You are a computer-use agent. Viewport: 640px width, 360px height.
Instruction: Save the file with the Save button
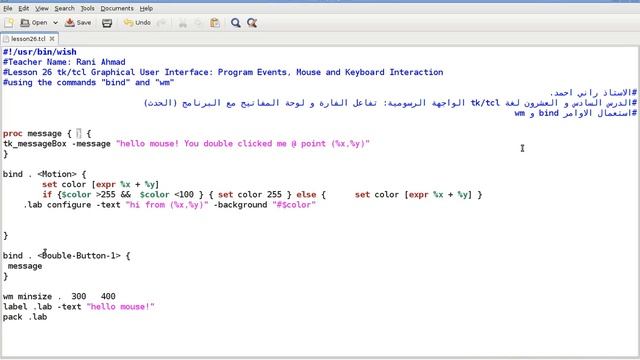(78, 23)
